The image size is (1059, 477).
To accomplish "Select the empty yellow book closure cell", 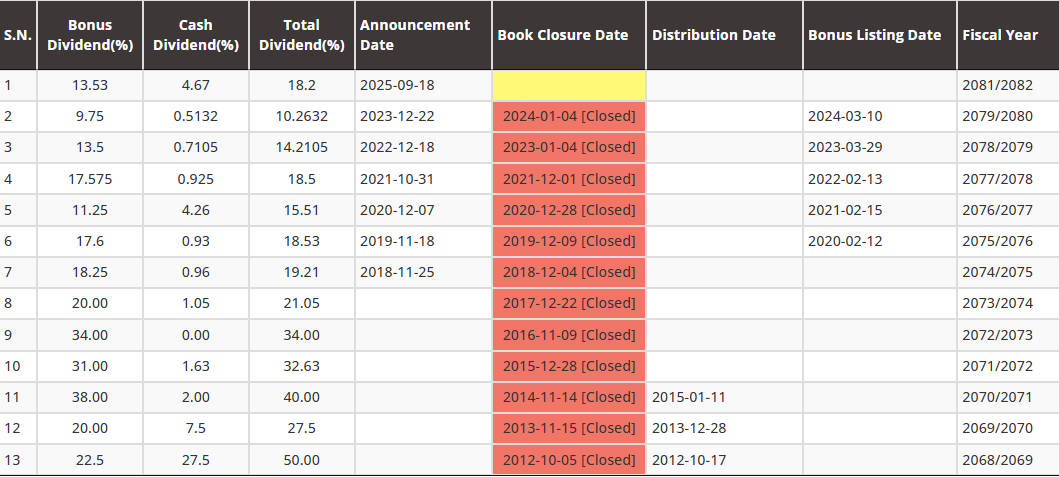I will [x=569, y=86].
